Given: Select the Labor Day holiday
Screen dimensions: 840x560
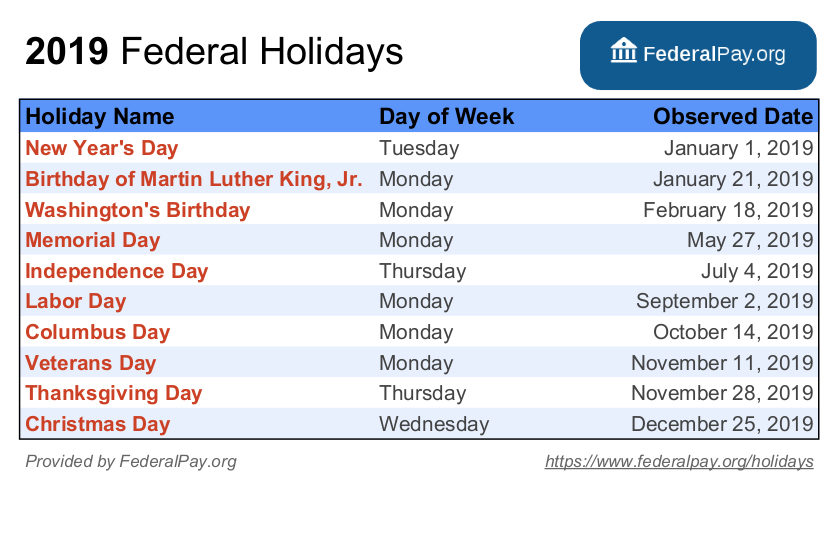Looking at the screenshot, I should click(76, 301).
